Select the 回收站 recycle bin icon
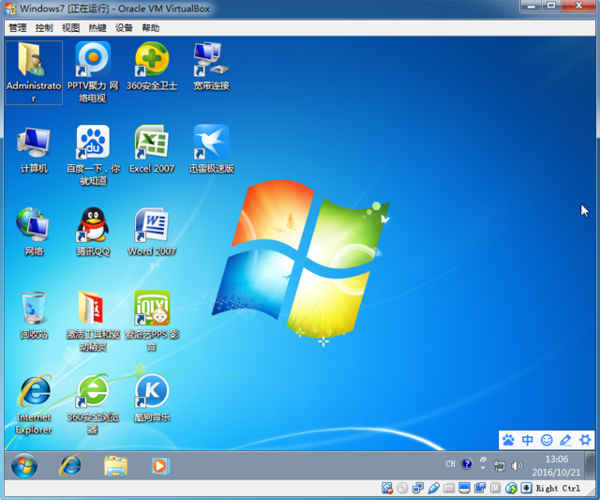The height and width of the screenshot is (500, 600). (x=33, y=309)
